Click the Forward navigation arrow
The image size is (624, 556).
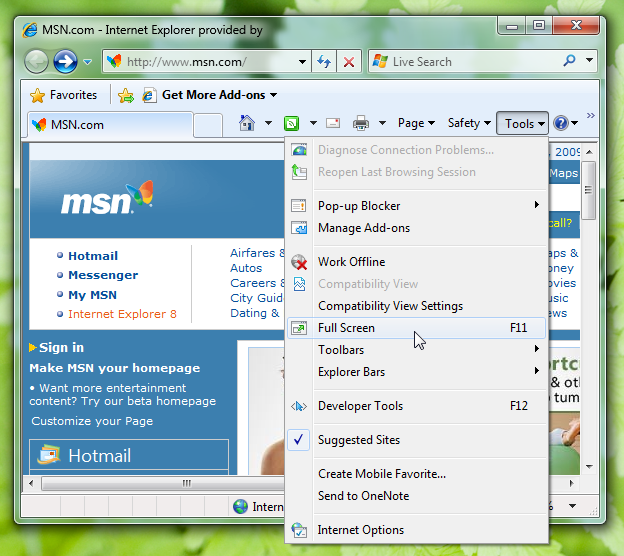click(65, 61)
